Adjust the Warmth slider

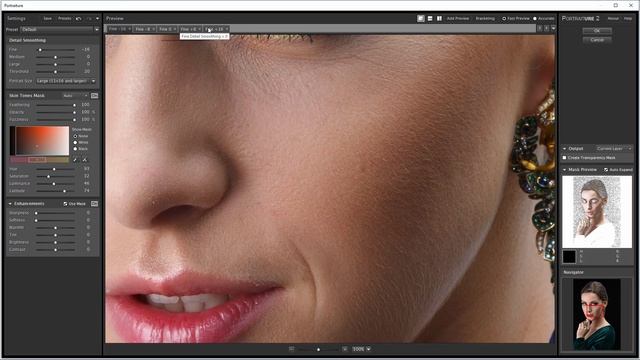tap(55, 228)
